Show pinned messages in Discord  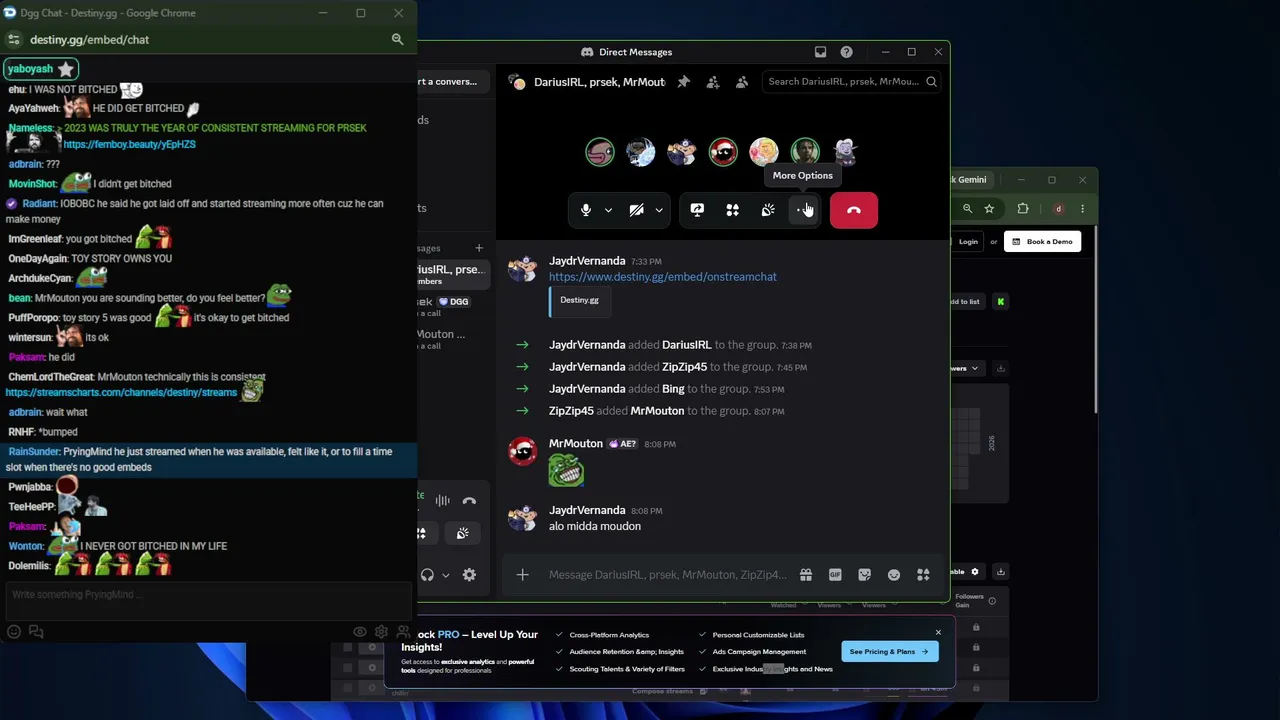(684, 82)
